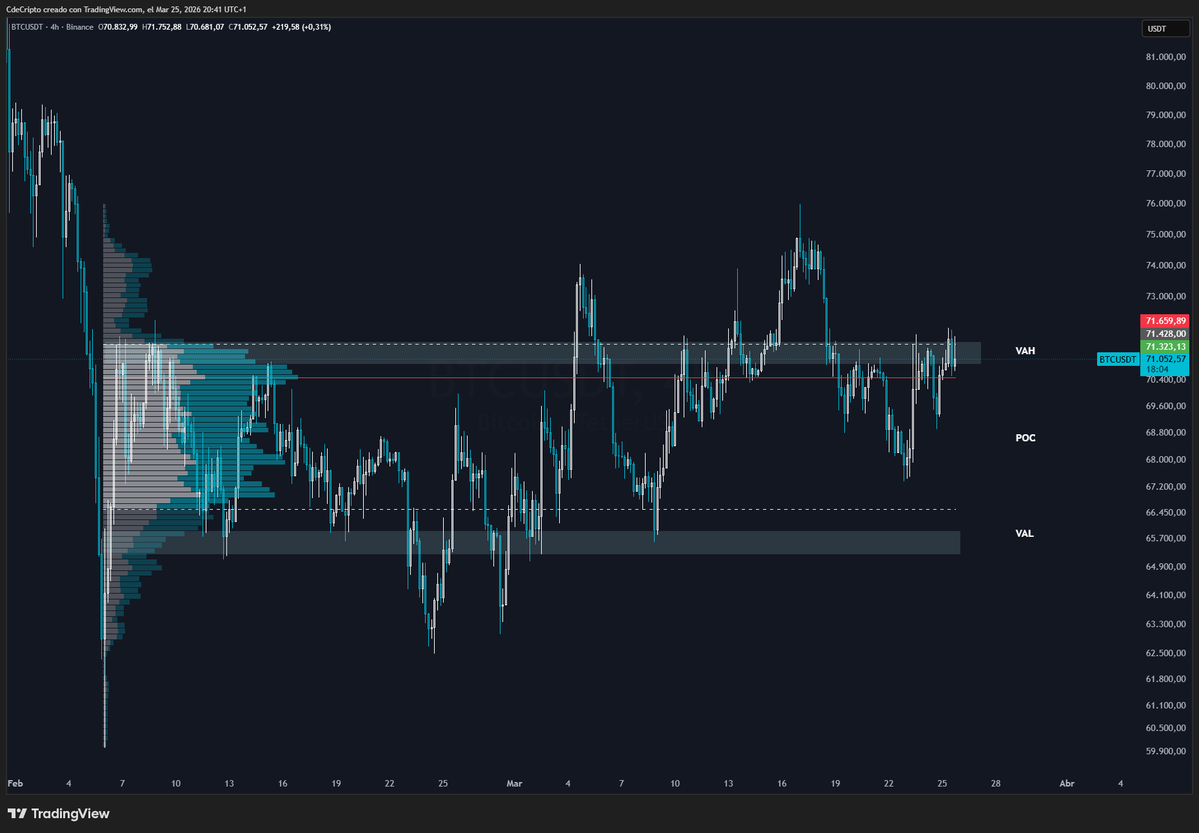Image resolution: width=1199 pixels, height=833 pixels.
Task: Click the TradingView logo at the bottom
Action: pos(58,813)
